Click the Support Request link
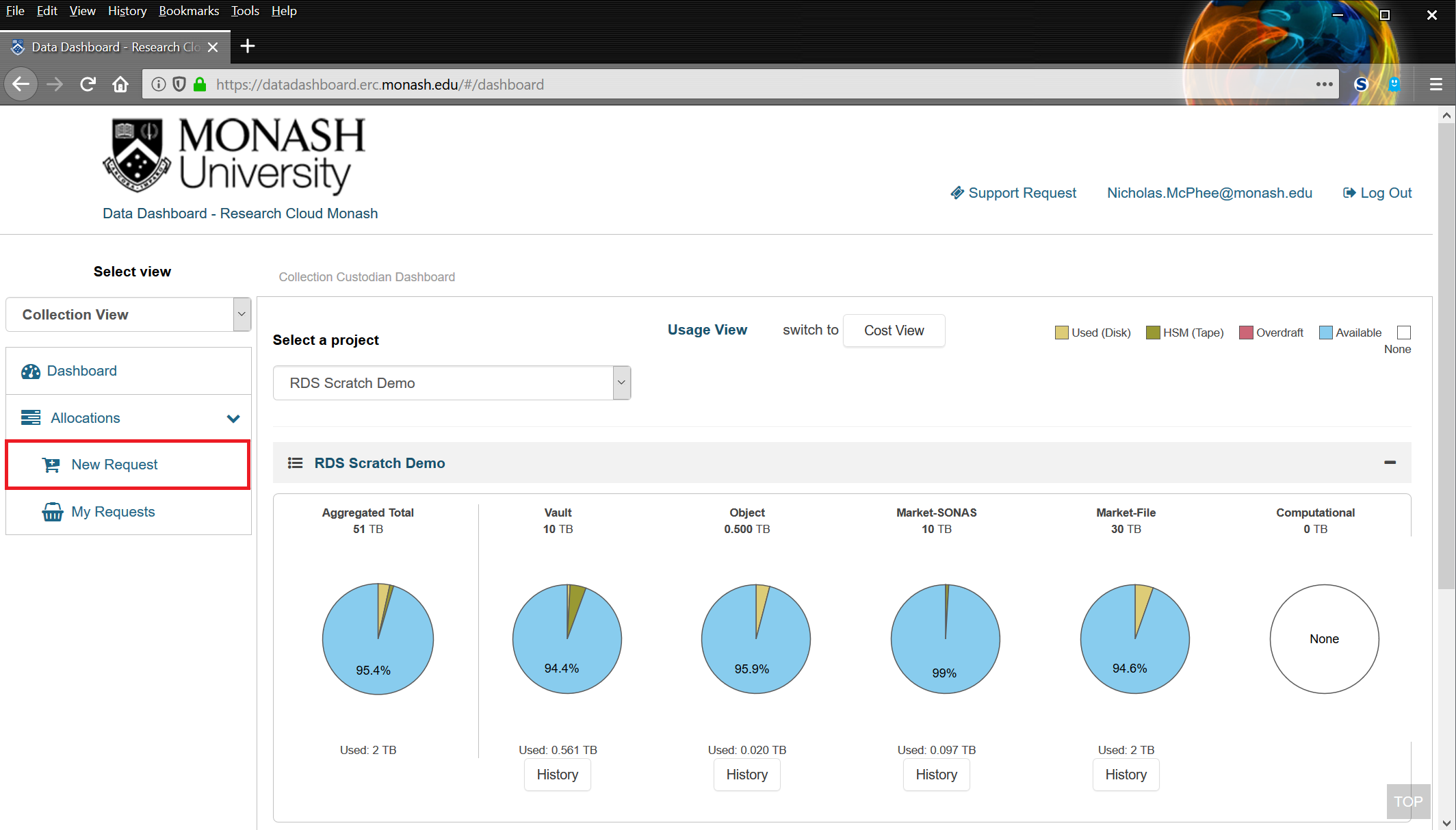This screenshot has height=830, width=1456. click(x=1013, y=193)
